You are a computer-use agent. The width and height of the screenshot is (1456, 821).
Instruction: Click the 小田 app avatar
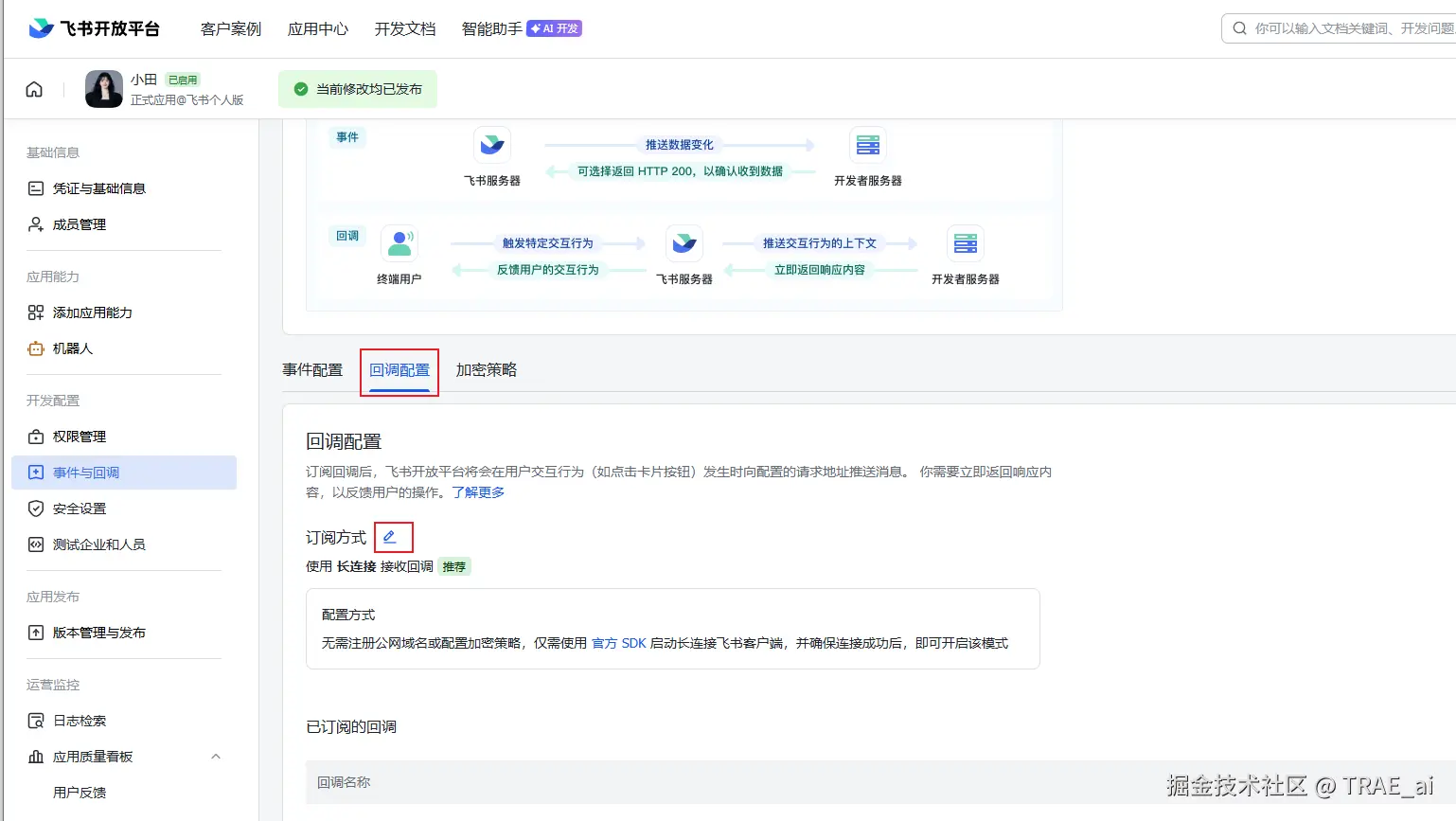click(x=104, y=89)
